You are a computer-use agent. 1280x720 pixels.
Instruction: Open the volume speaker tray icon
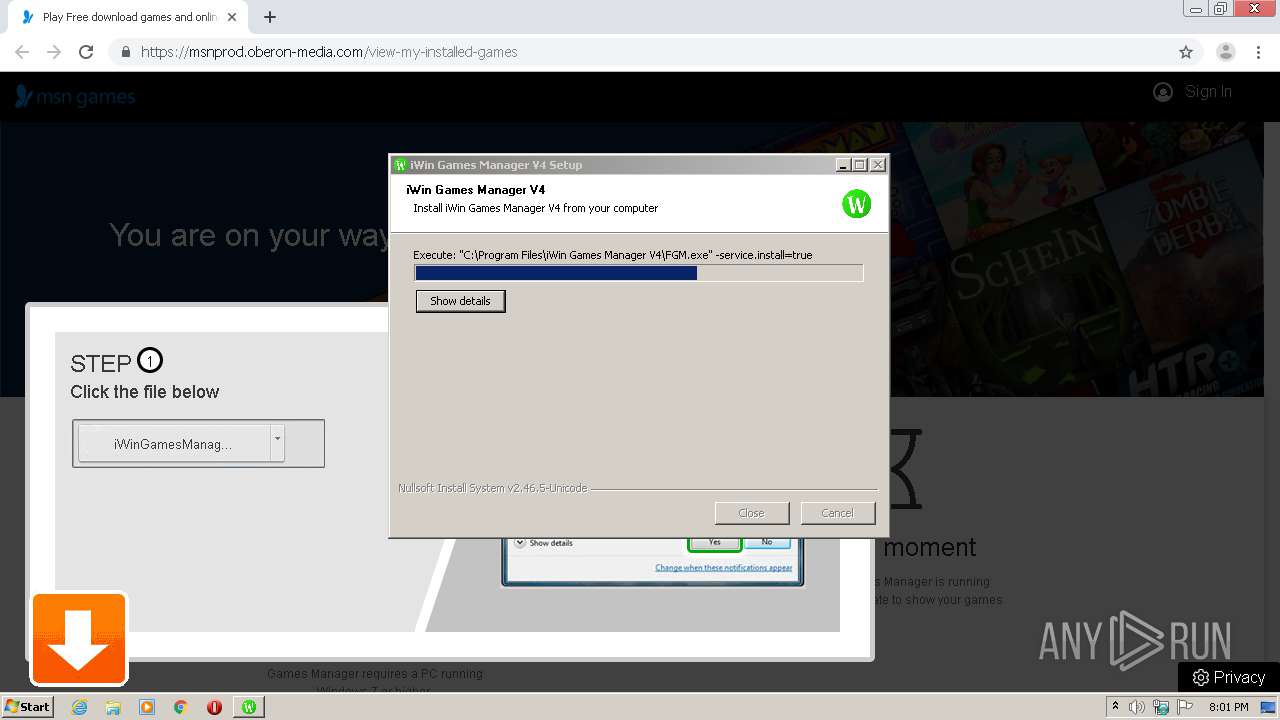[1137, 707]
